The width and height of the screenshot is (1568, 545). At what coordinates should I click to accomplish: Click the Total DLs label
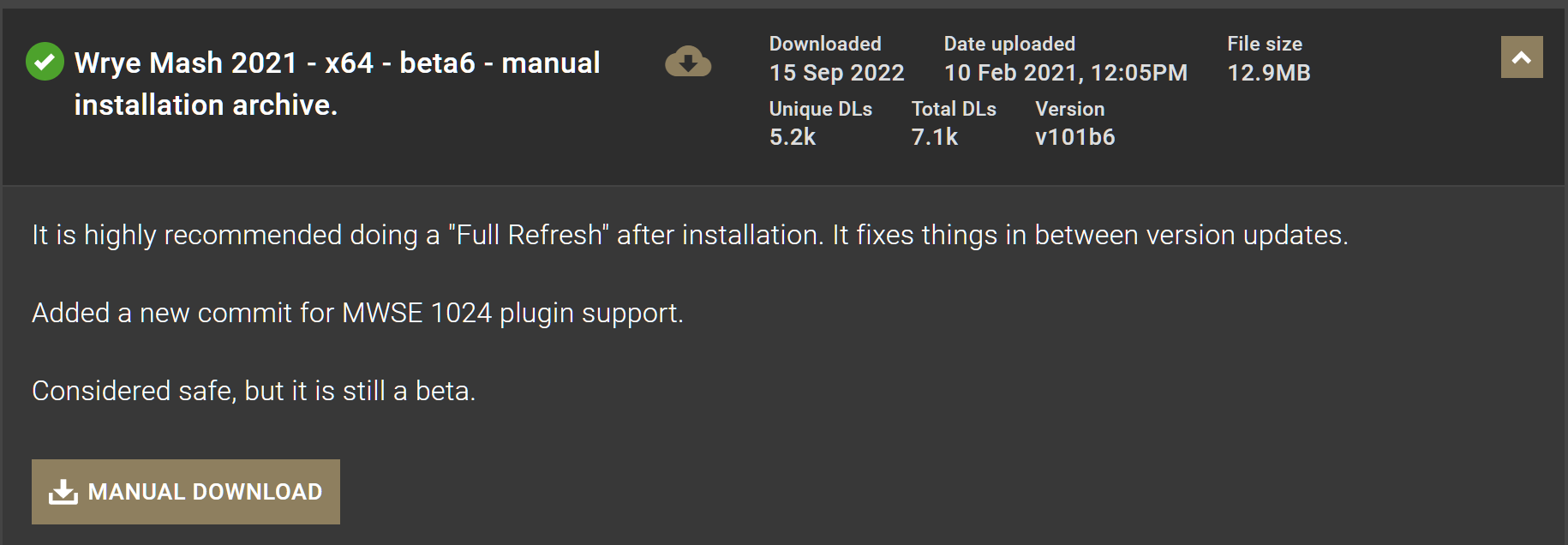(x=954, y=109)
